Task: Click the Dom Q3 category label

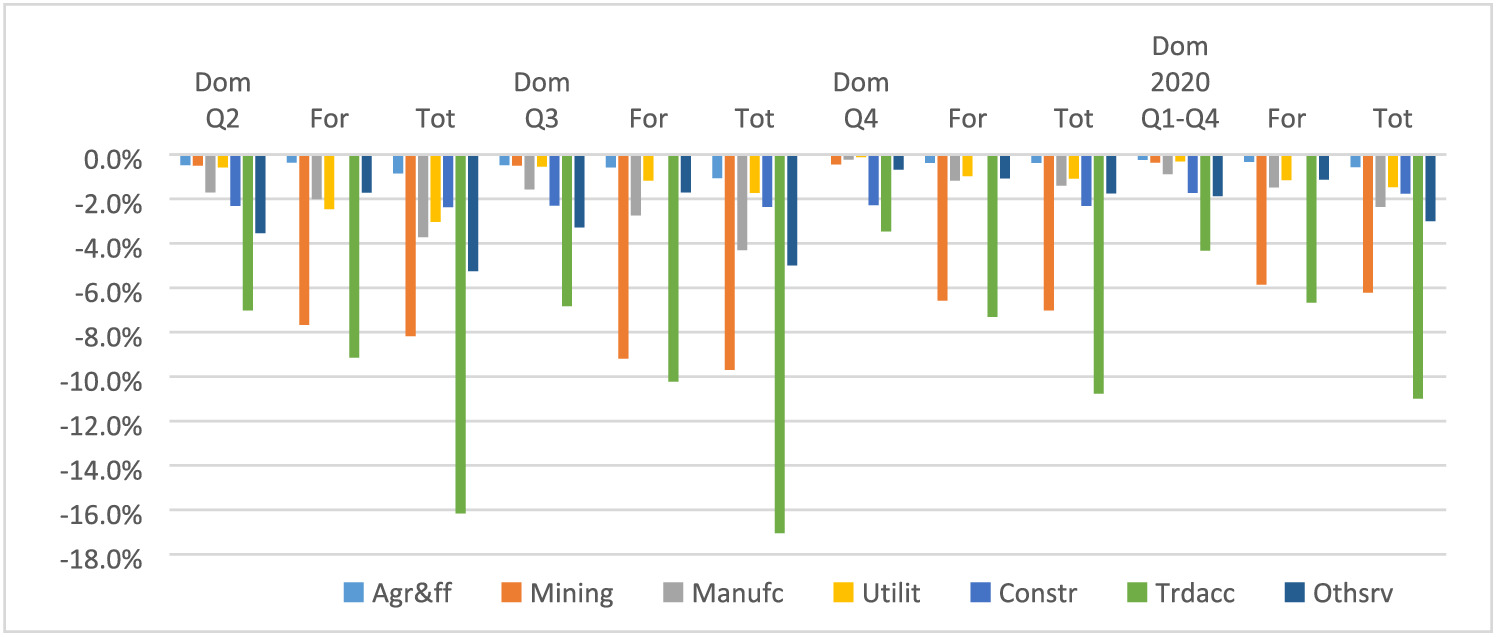Action: tap(542, 100)
